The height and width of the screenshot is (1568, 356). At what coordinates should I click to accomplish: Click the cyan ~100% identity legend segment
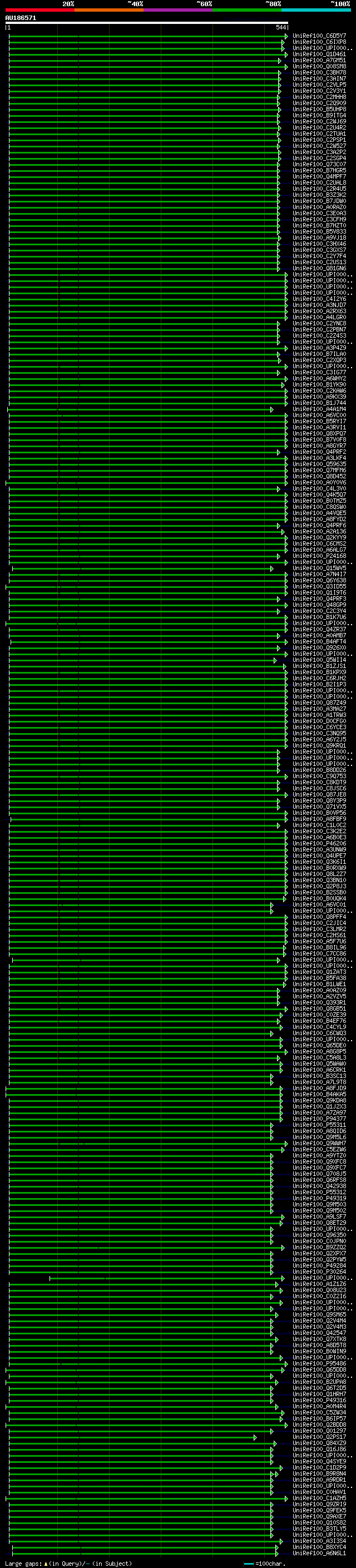[x=316, y=10]
